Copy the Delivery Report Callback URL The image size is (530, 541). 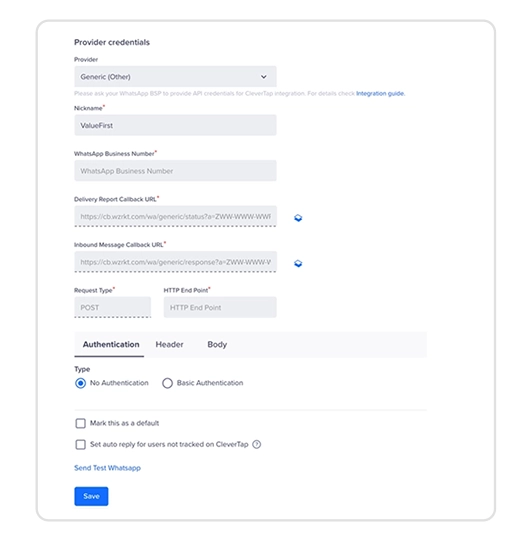point(298,218)
